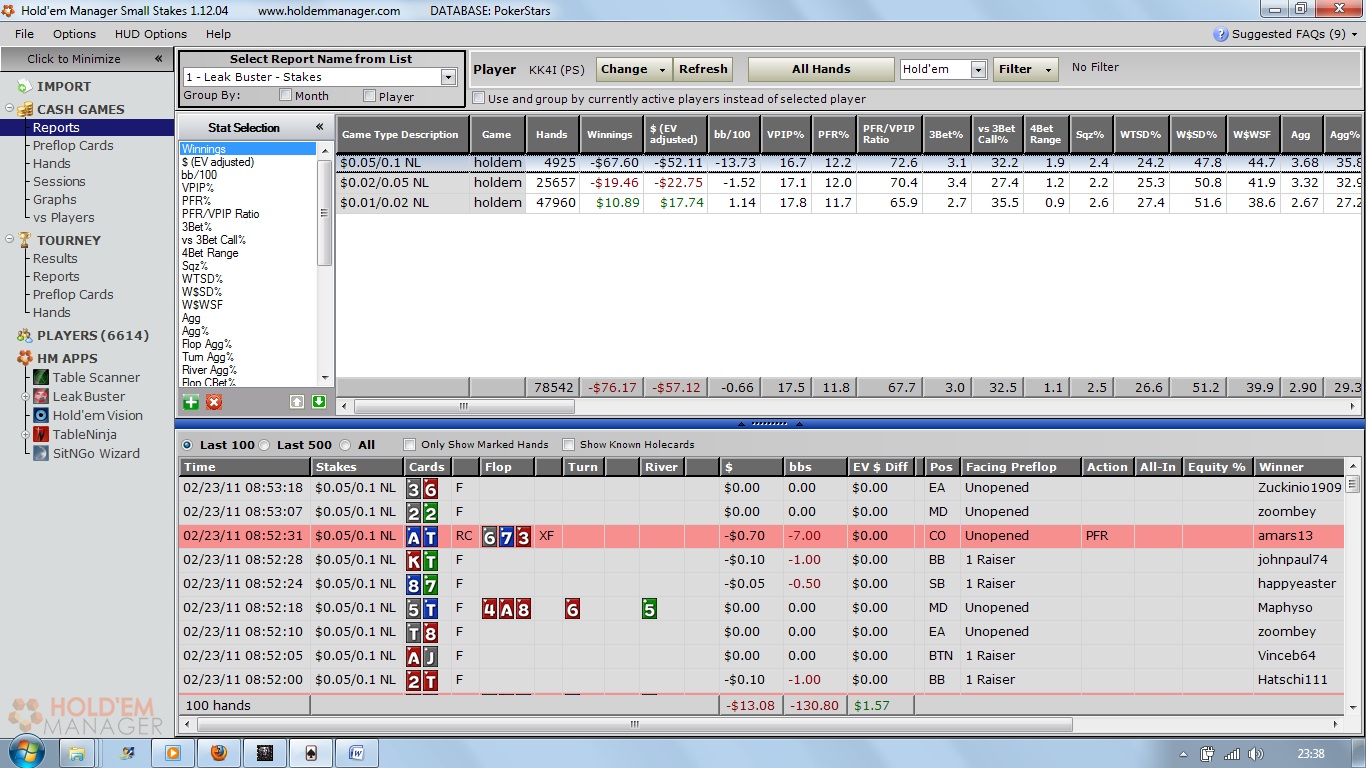
Task: Open the Hold'em game type dropdown
Action: [977, 70]
